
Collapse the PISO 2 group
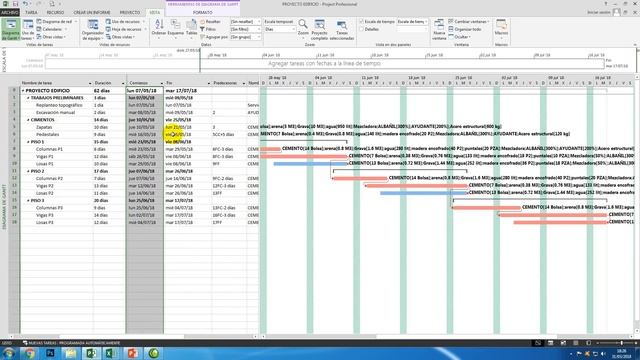pyautogui.click(x=28, y=171)
